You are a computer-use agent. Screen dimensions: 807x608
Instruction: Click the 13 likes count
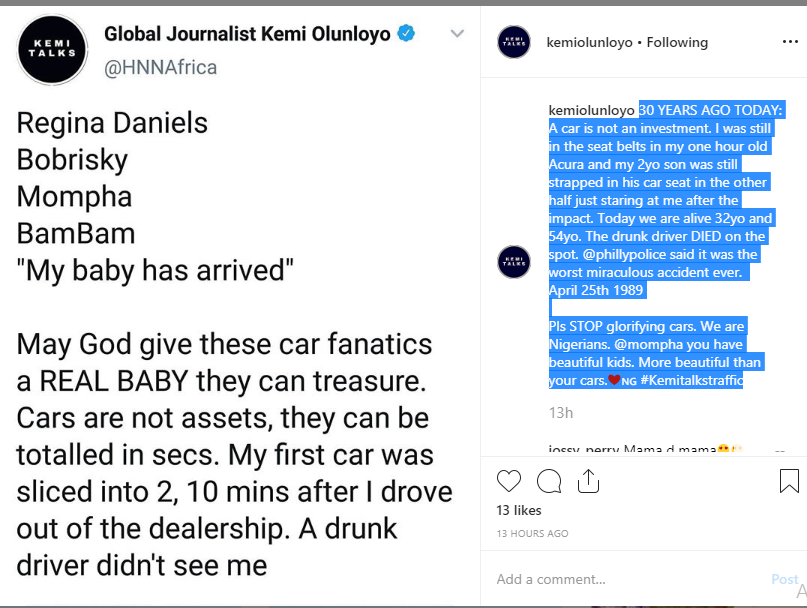[518, 510]
